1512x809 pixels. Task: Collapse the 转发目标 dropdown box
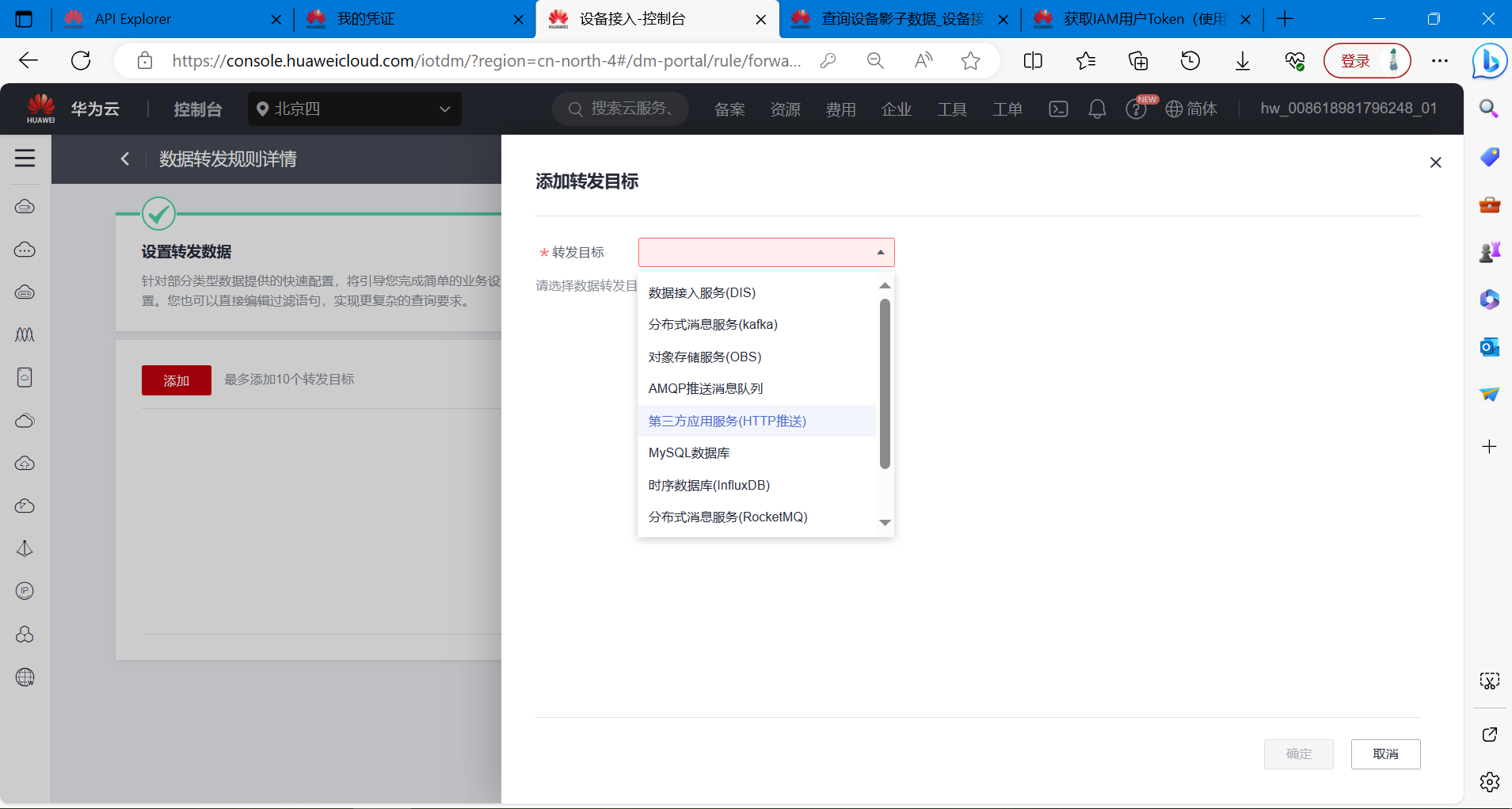[x=766, y=252]
